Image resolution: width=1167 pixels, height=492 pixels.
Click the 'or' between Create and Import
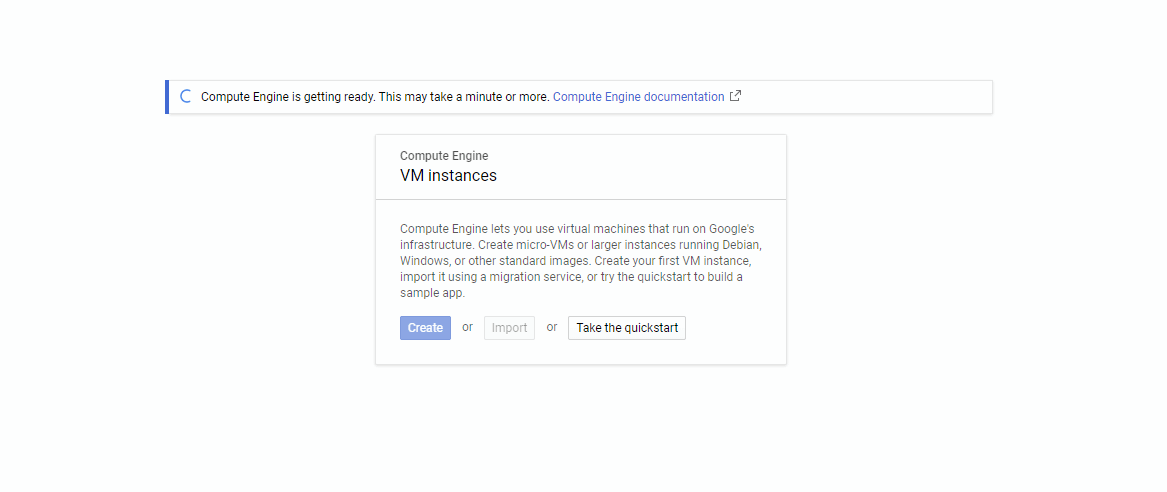coord(467,327)
